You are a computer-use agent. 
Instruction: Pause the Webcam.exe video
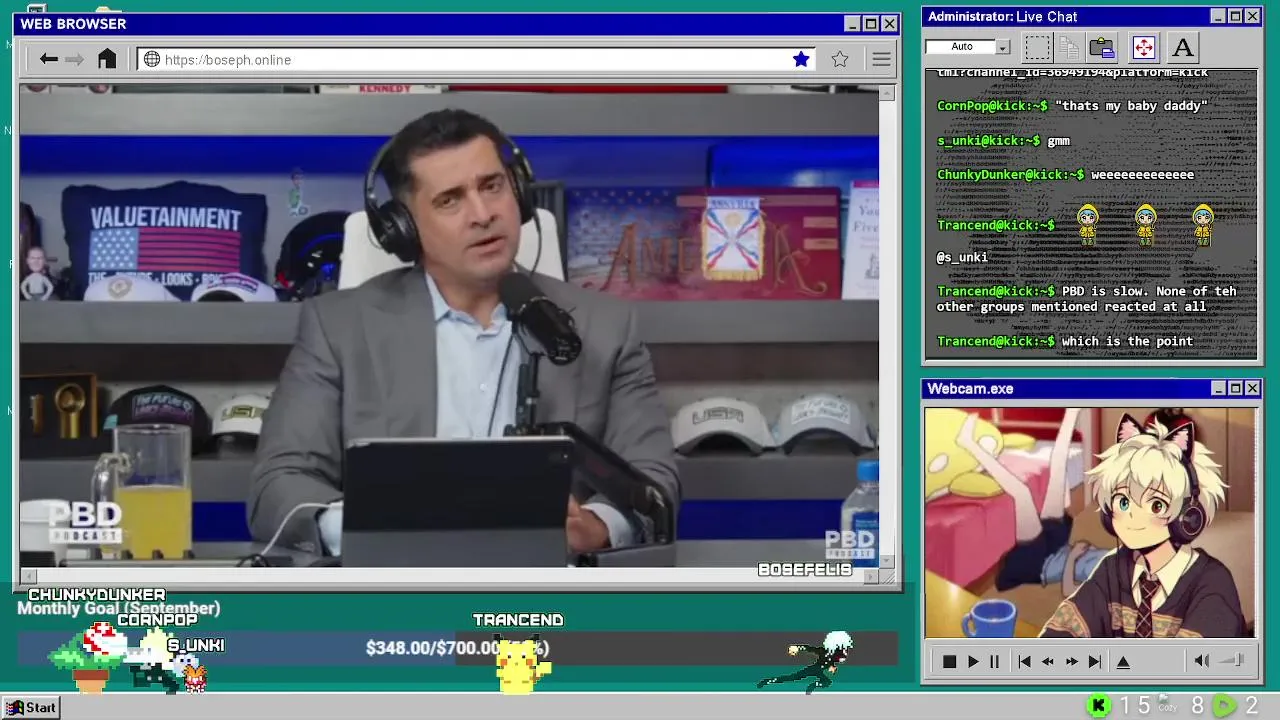(994, 661)
